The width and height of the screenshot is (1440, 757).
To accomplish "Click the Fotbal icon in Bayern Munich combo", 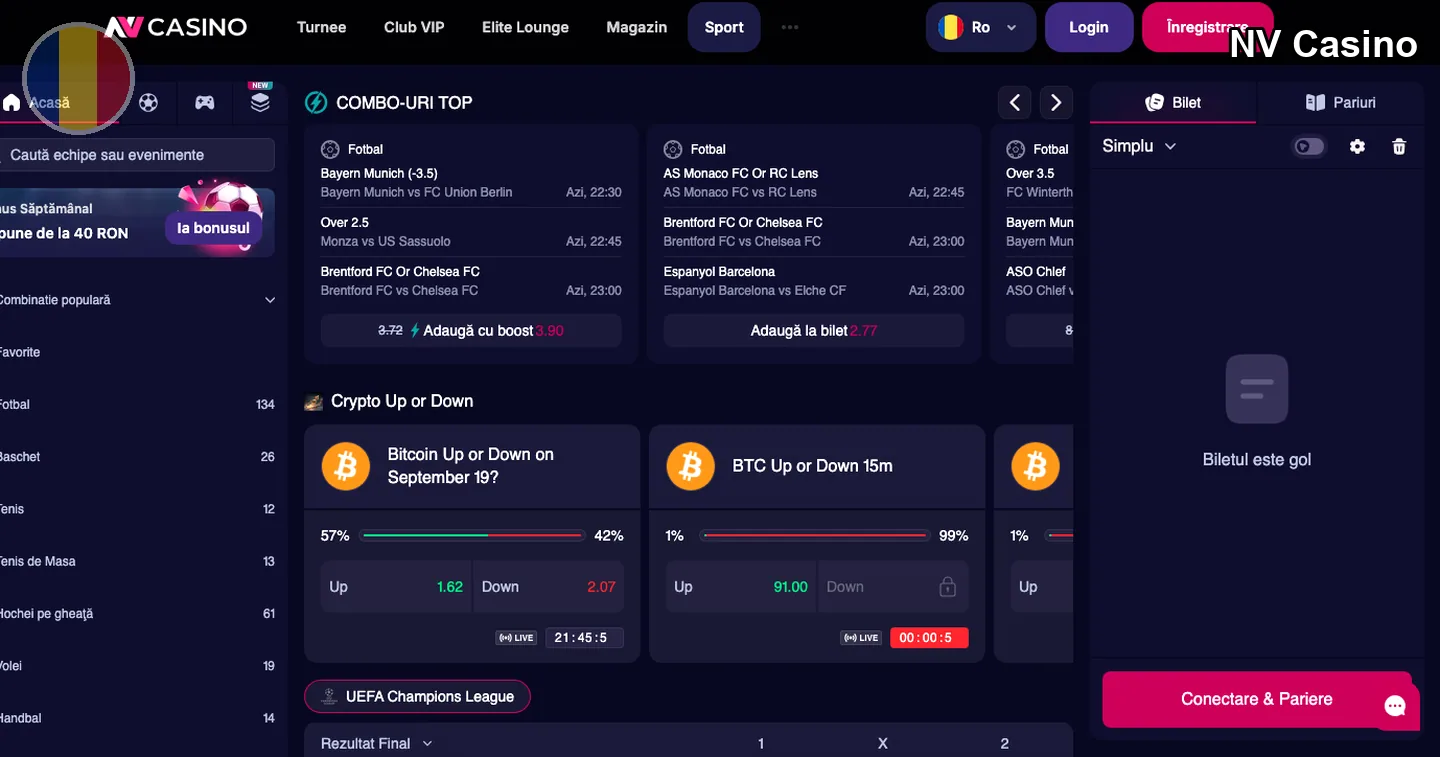I will [330, 149].
